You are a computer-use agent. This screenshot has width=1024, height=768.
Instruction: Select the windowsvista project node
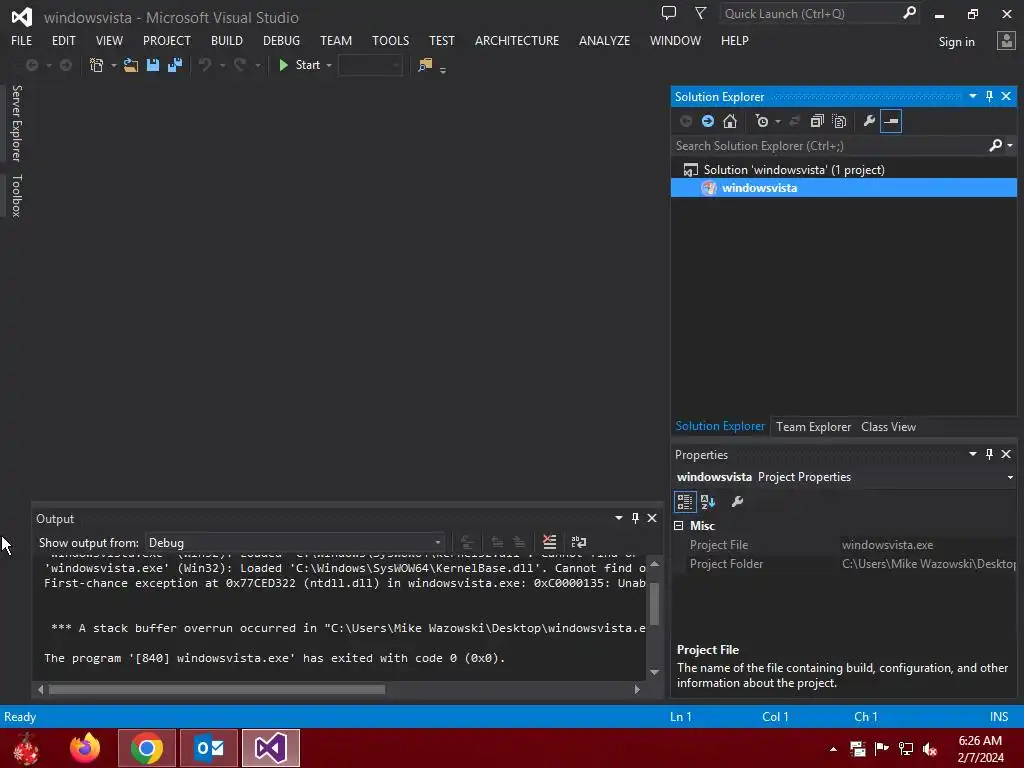[x=844, y=188]
